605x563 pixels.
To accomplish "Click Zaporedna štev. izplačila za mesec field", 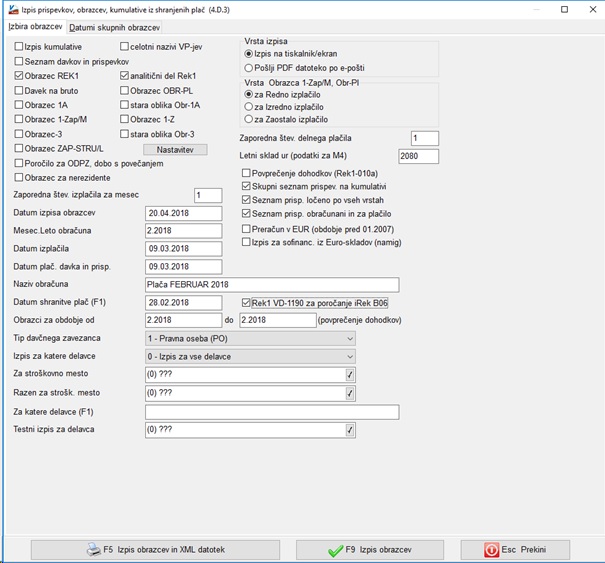I will click(208, 195).
